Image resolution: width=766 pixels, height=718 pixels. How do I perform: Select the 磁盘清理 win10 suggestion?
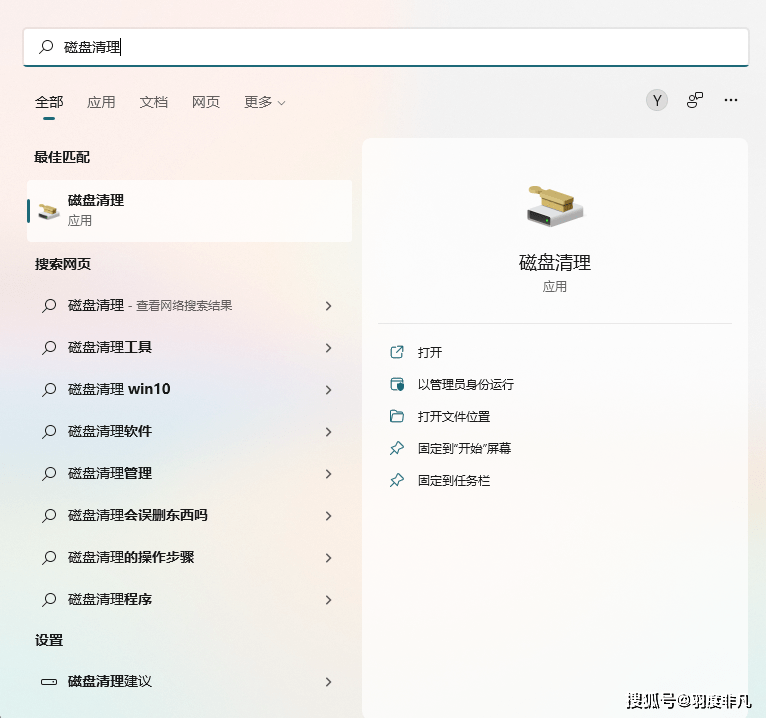(190, 390)
